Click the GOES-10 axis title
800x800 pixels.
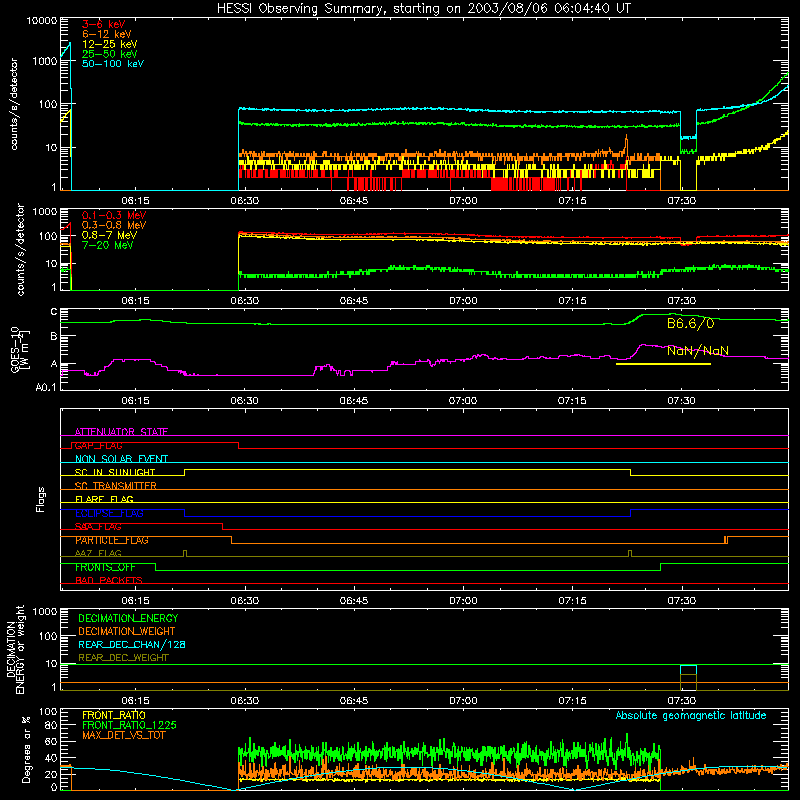(x=19, y=349)
